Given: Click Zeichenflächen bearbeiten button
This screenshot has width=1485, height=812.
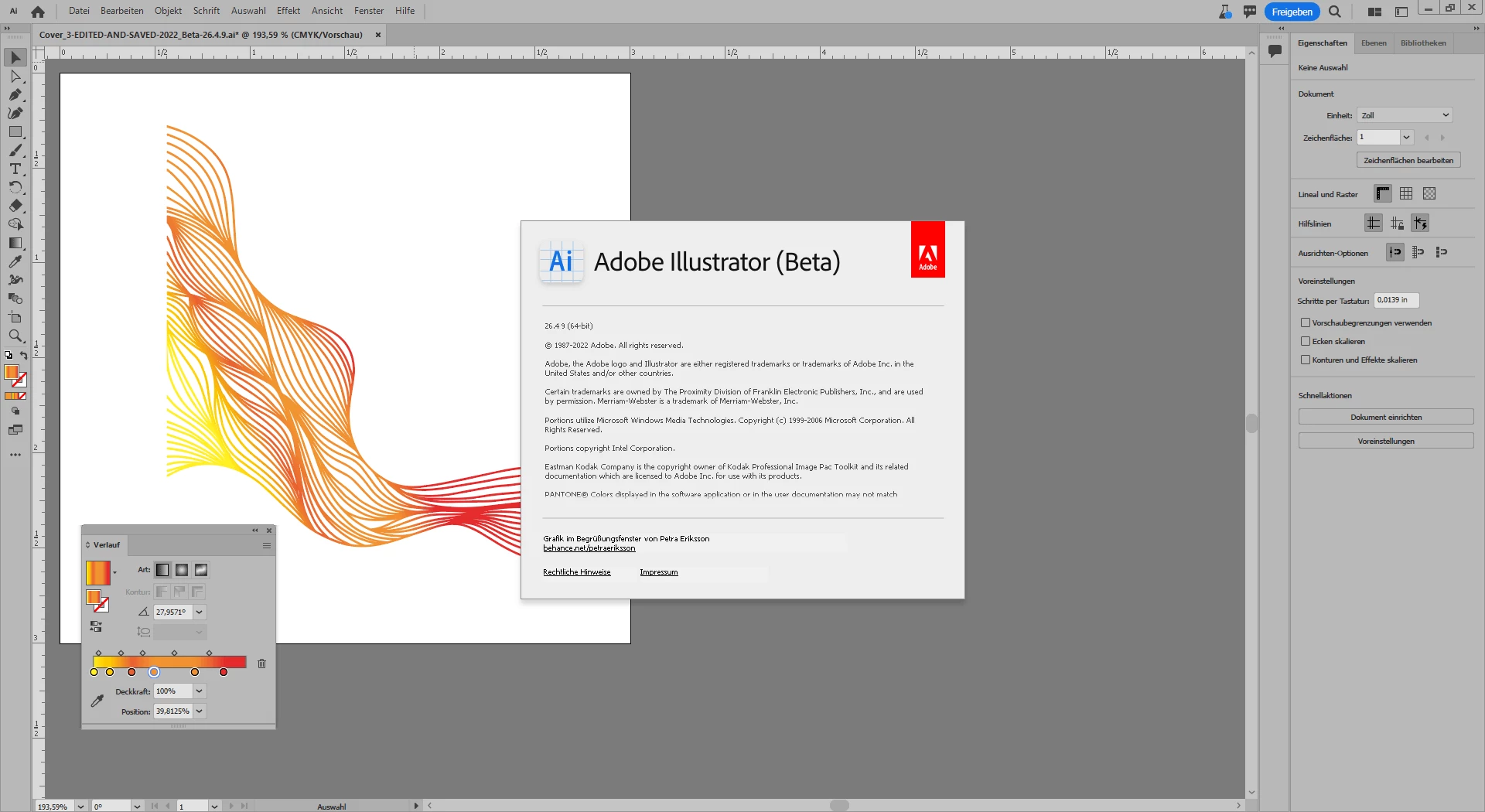Looking at the screenshot, I should click(x=1408, y=160).
